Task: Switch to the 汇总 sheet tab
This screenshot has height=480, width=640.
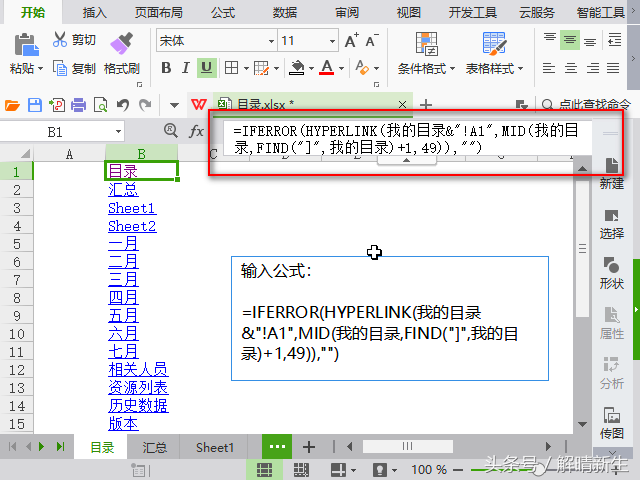Action: click(155, 448)
